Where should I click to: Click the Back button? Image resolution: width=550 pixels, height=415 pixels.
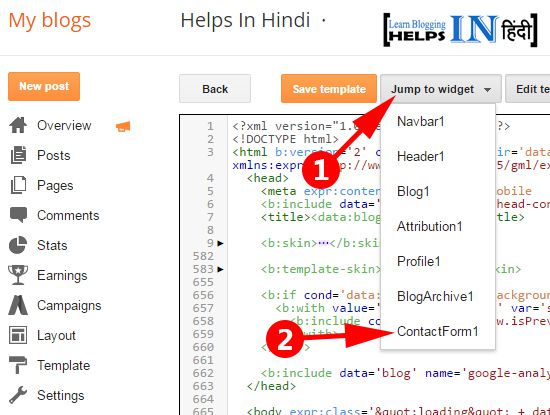pos(215,89)
